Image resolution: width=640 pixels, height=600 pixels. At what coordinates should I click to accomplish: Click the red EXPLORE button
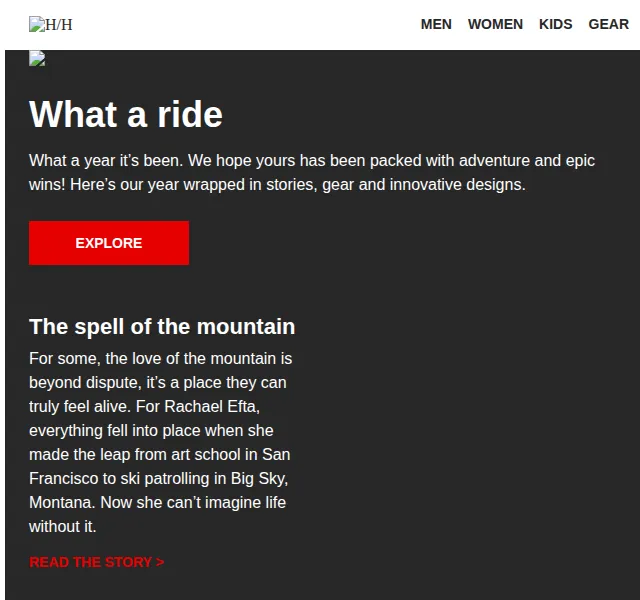click(x=109, y=243)
